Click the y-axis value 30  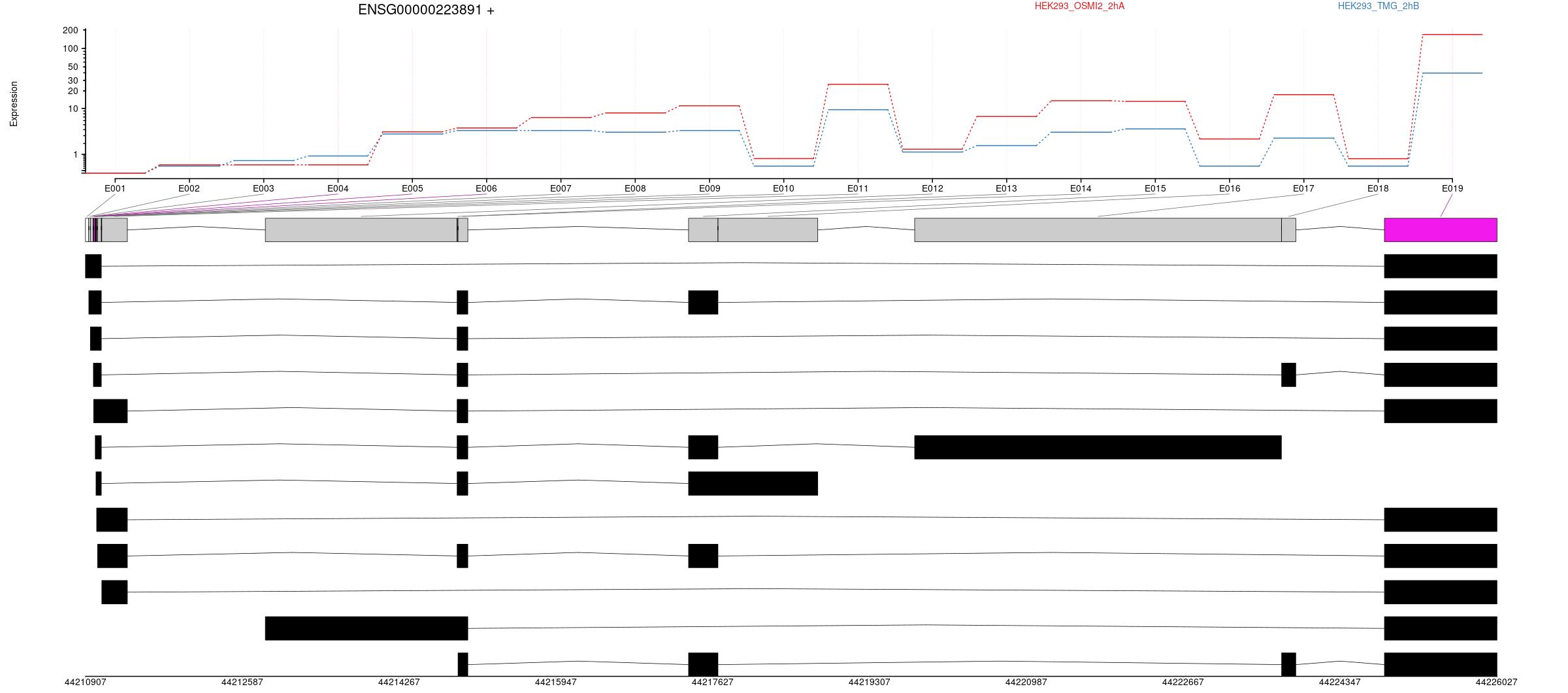[x=73, y=80]
